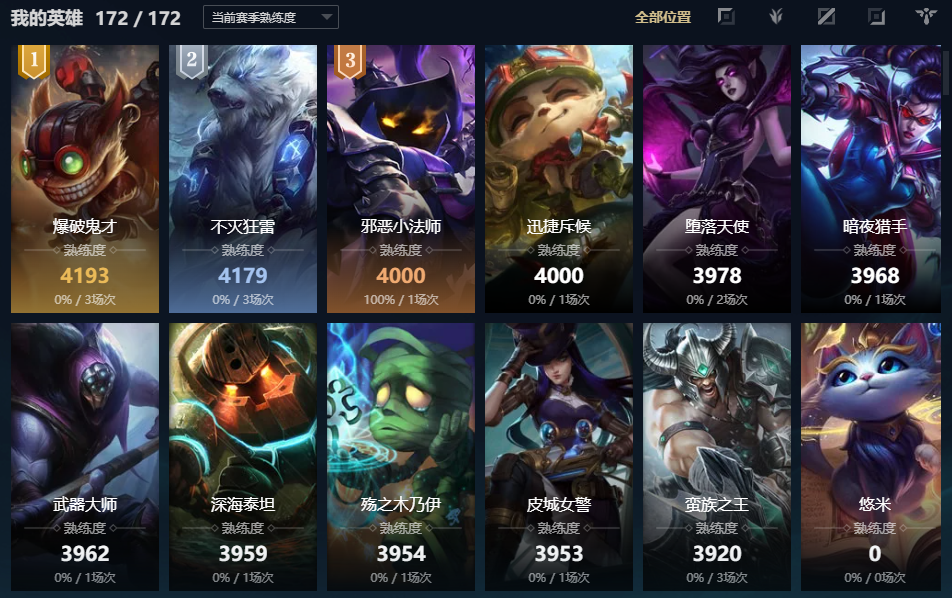The image size is (952, 598).
Task: Select the 深海泰坦 champion card
Action: pyautogui.click(x=243, y=457)
